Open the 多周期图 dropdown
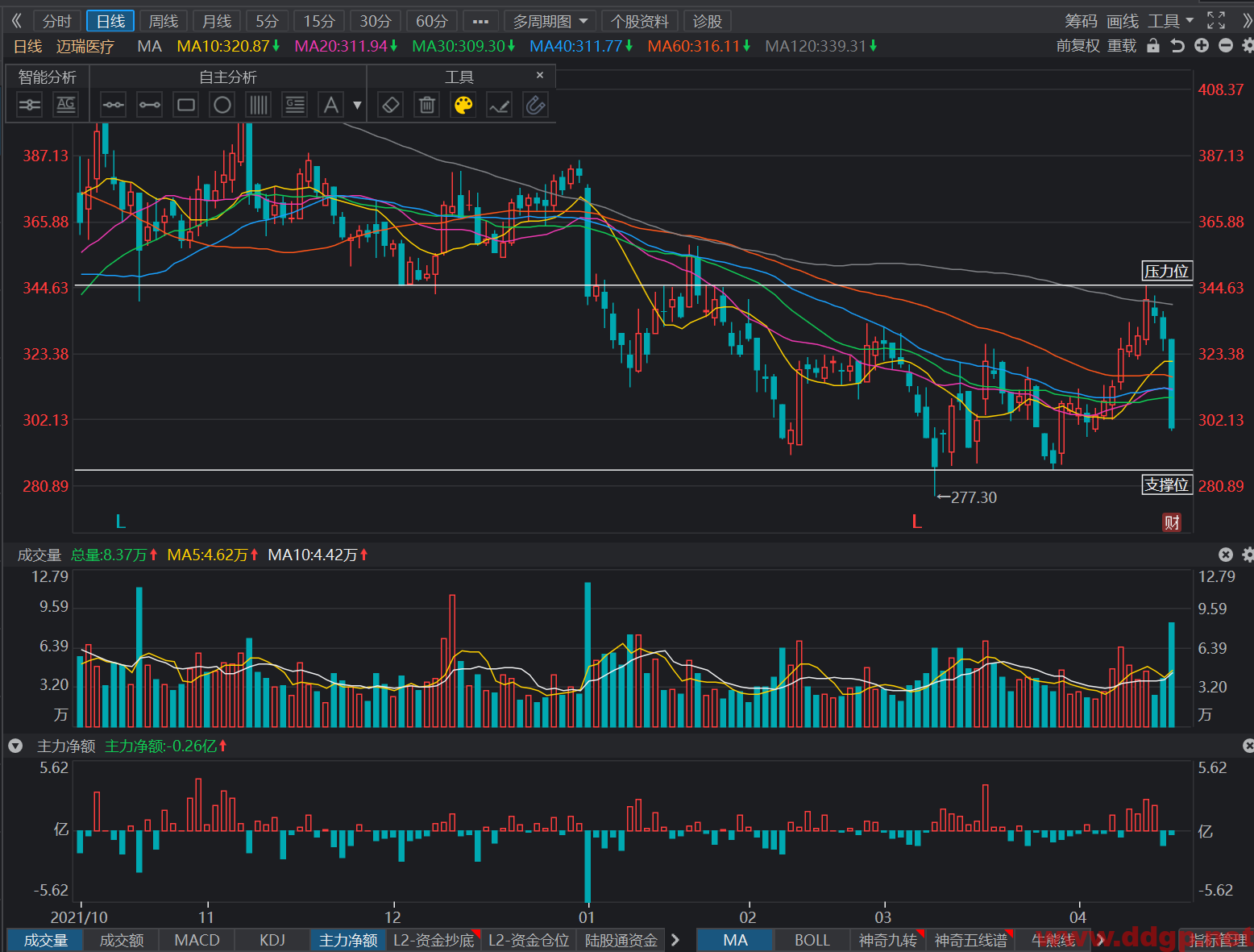 tap(550, 21)
